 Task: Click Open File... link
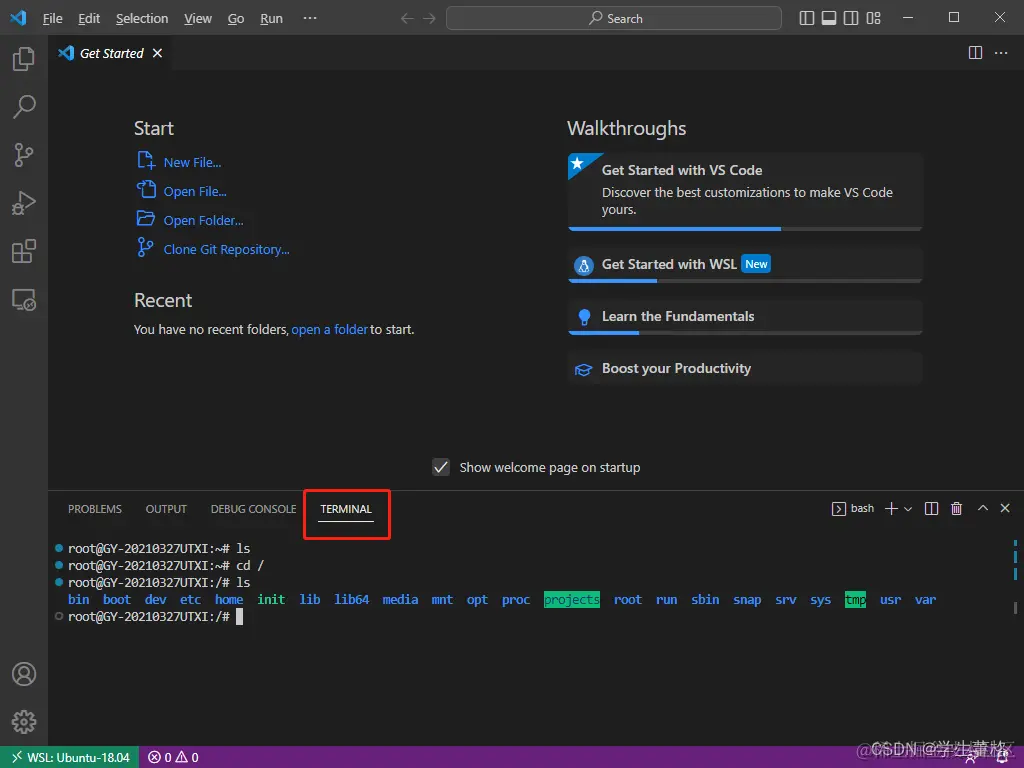tap(195, 191)
